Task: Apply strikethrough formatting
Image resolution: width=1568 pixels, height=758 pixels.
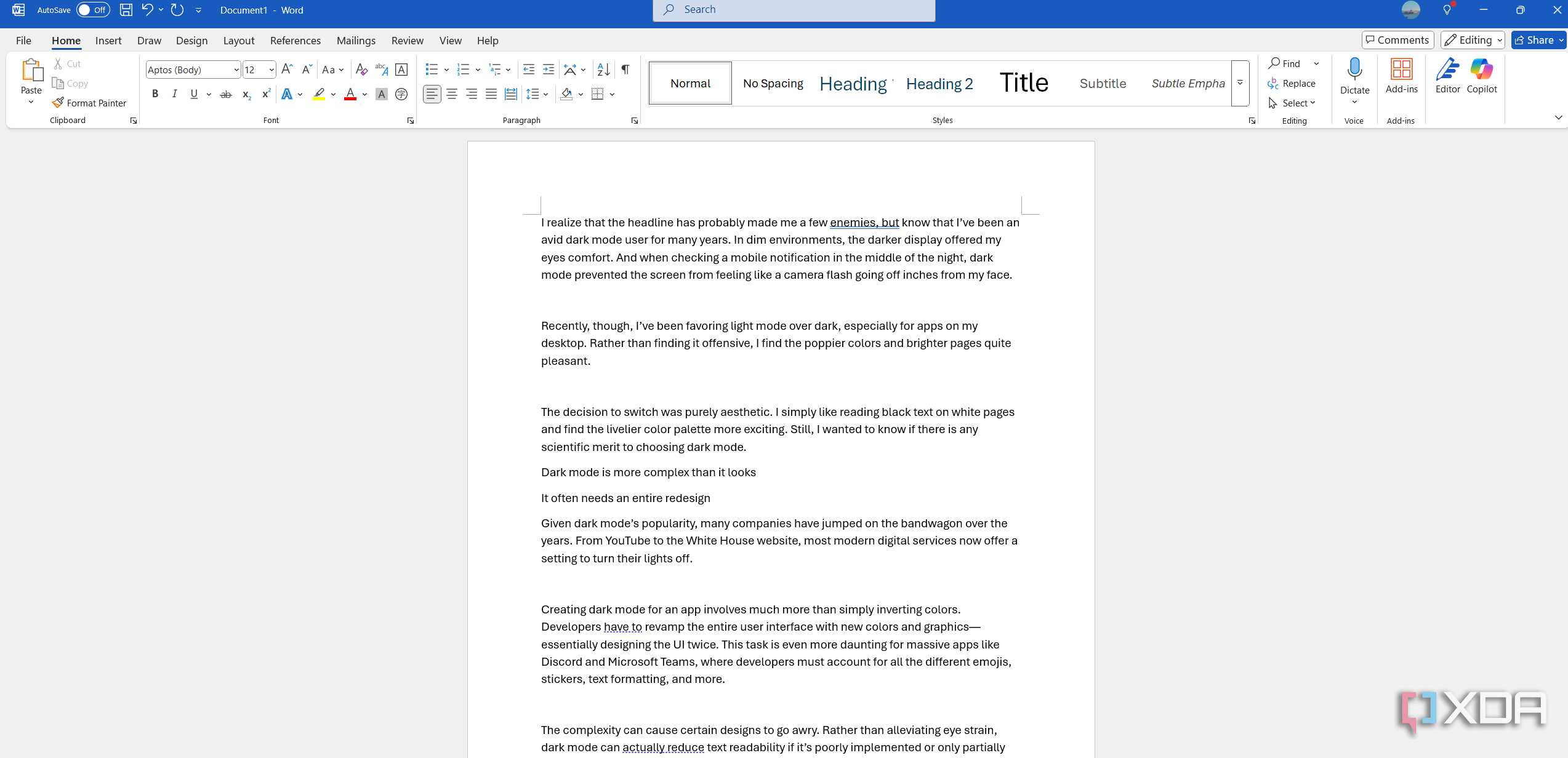Action: click(226, 94)
